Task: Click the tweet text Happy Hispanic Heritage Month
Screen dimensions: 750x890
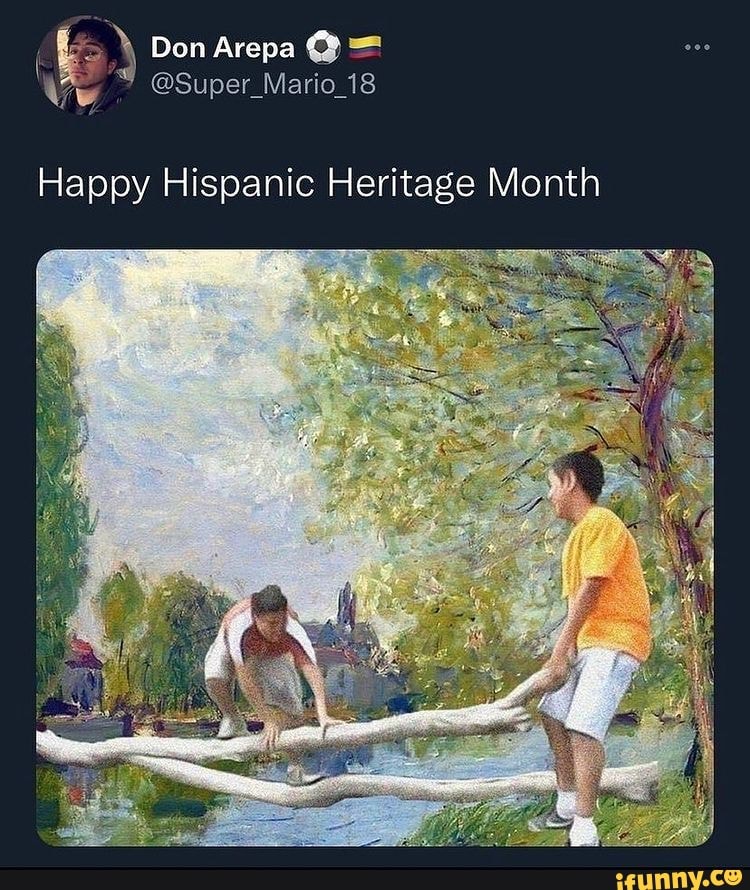Action: click(x=318, y=183)
